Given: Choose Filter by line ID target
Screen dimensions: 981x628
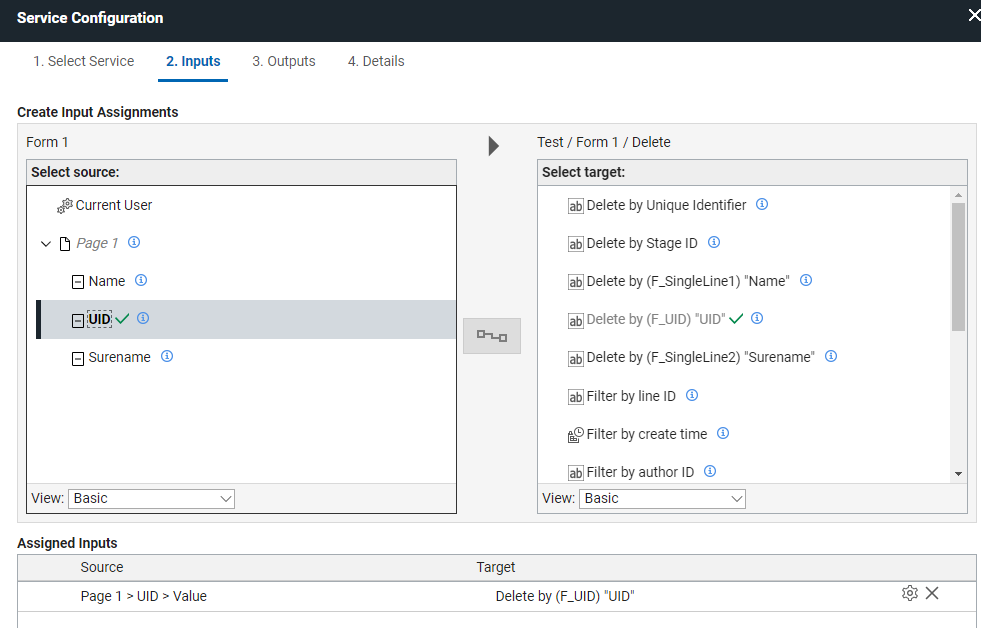Looking at the screenshot, I should pyautogui.click(x=631, y=396).
